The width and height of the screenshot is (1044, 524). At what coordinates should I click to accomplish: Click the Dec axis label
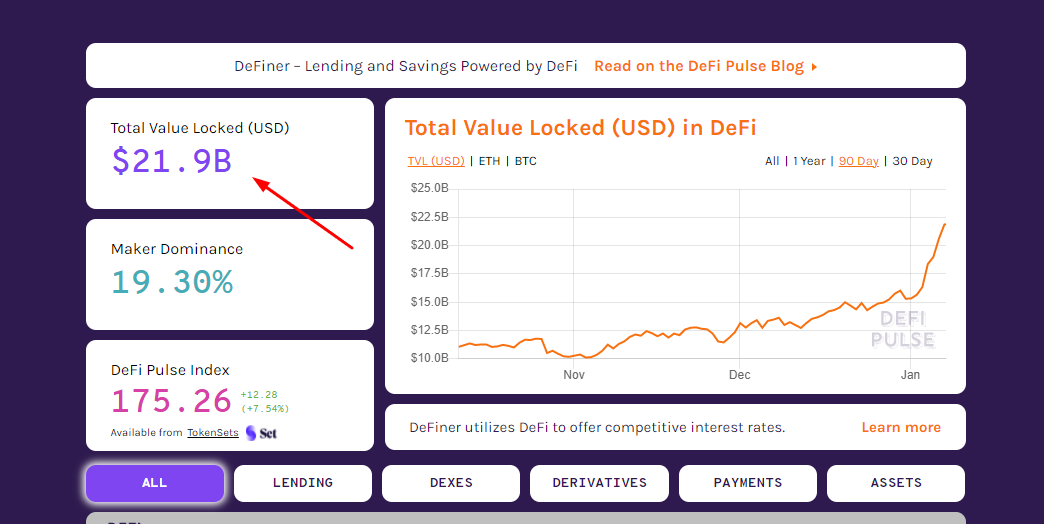(x=739, y=375)
